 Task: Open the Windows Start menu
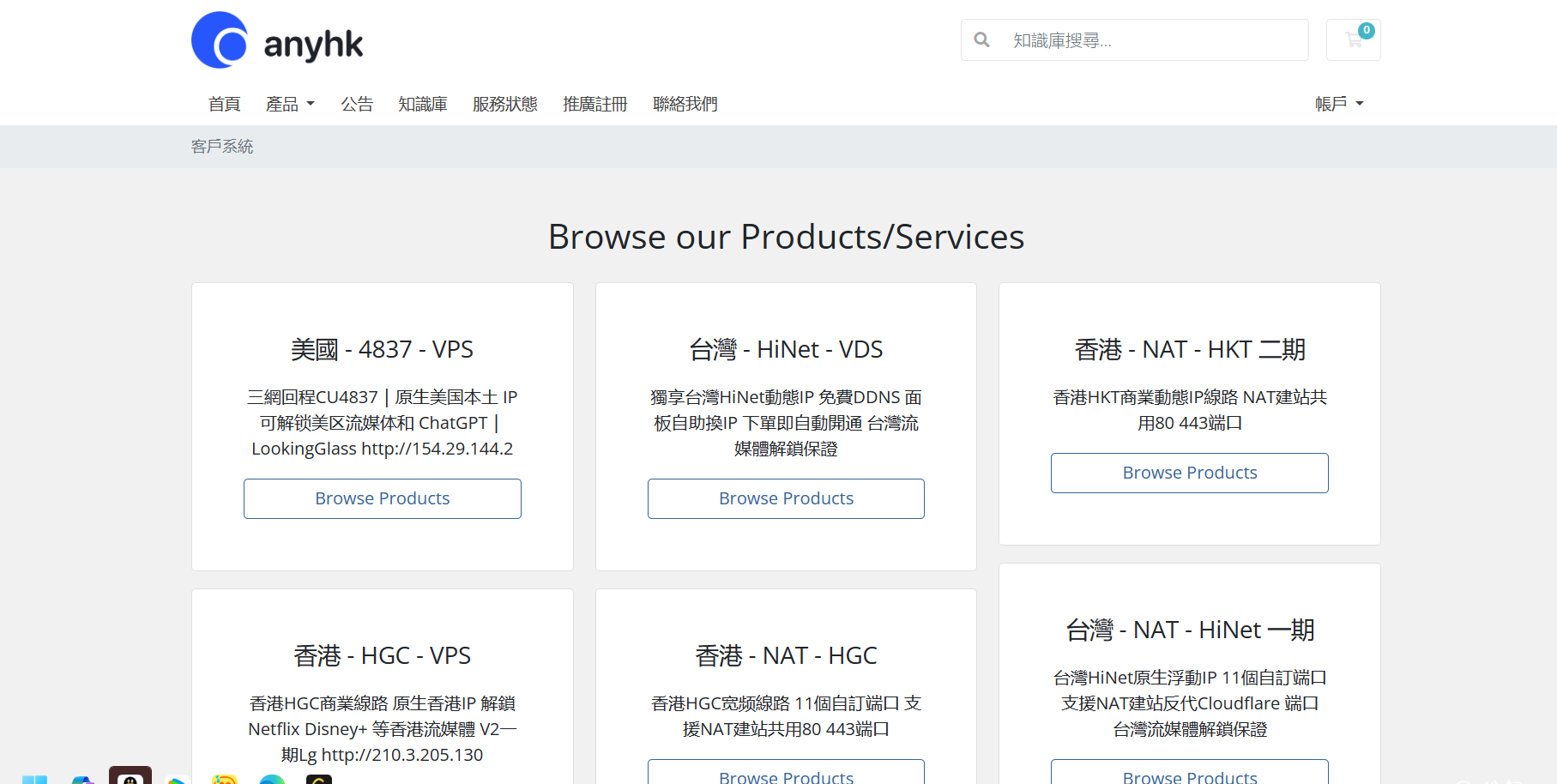[x=34, y=779]
